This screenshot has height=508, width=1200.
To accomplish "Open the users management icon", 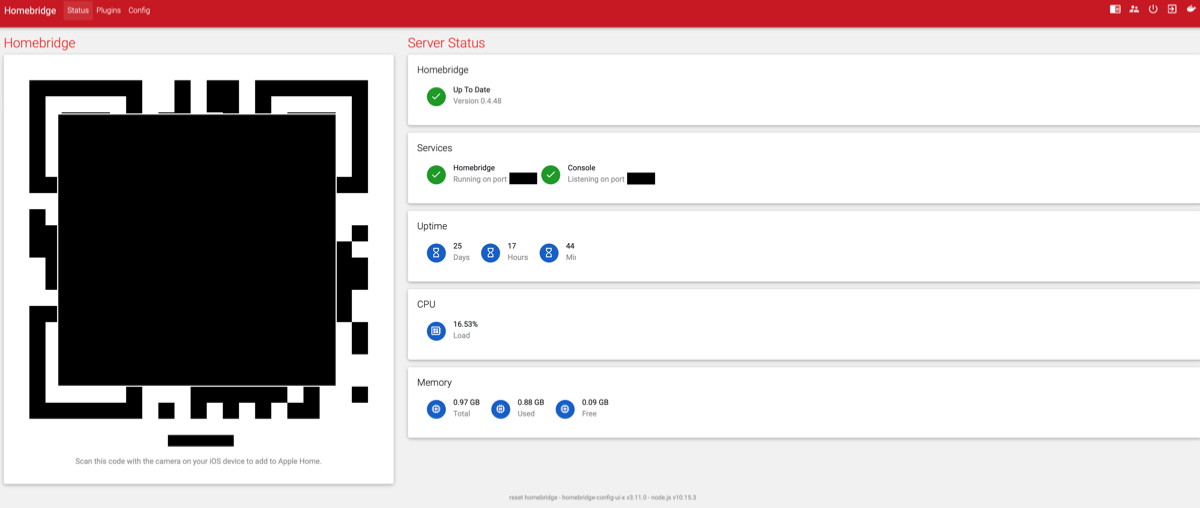I will tap(1134, 10).
